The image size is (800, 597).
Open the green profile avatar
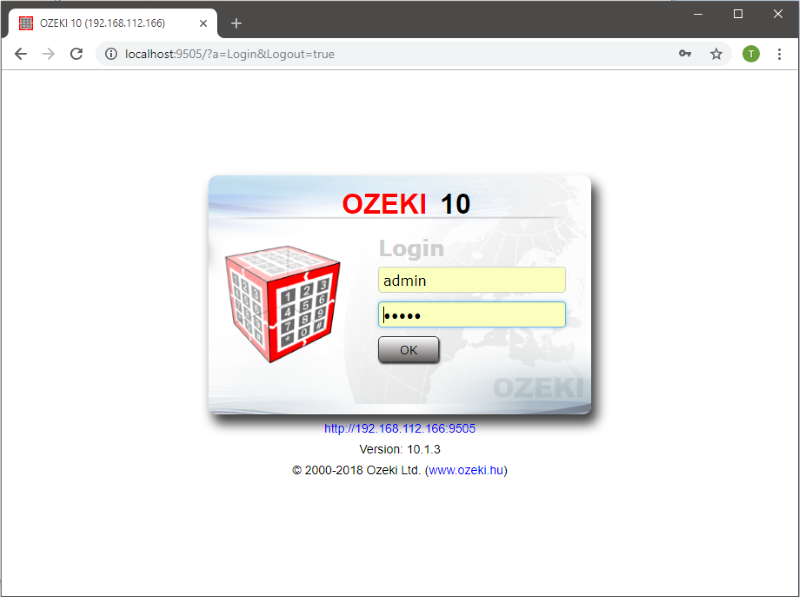[750, 54]
